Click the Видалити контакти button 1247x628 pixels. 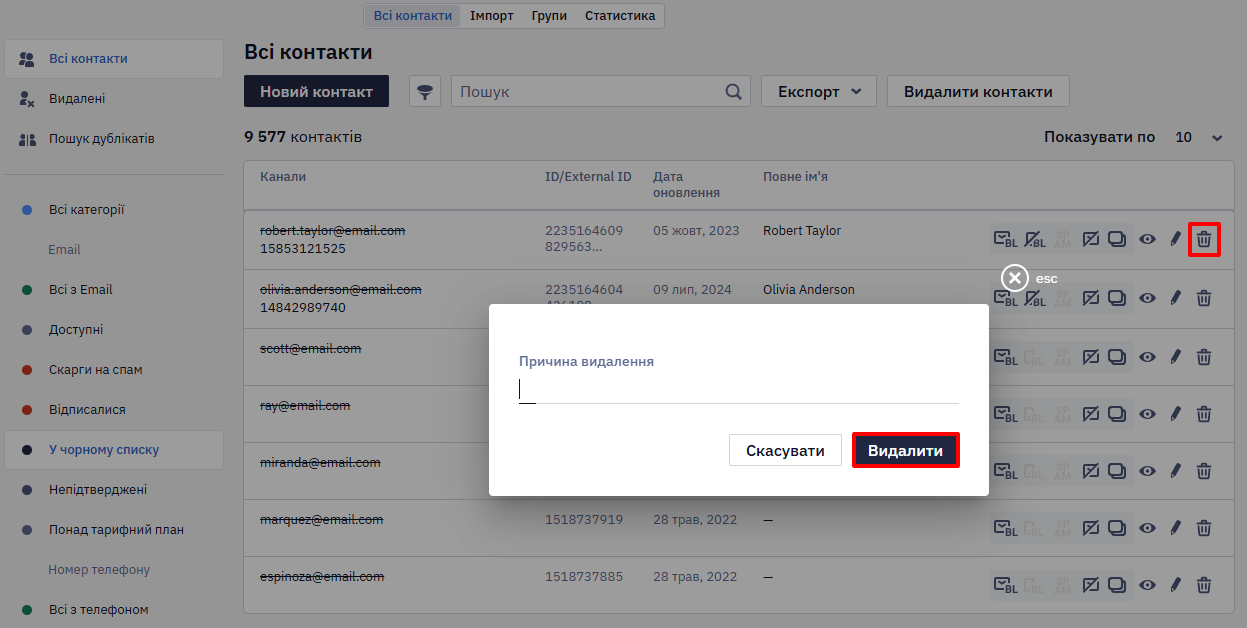tap(978, 91)
